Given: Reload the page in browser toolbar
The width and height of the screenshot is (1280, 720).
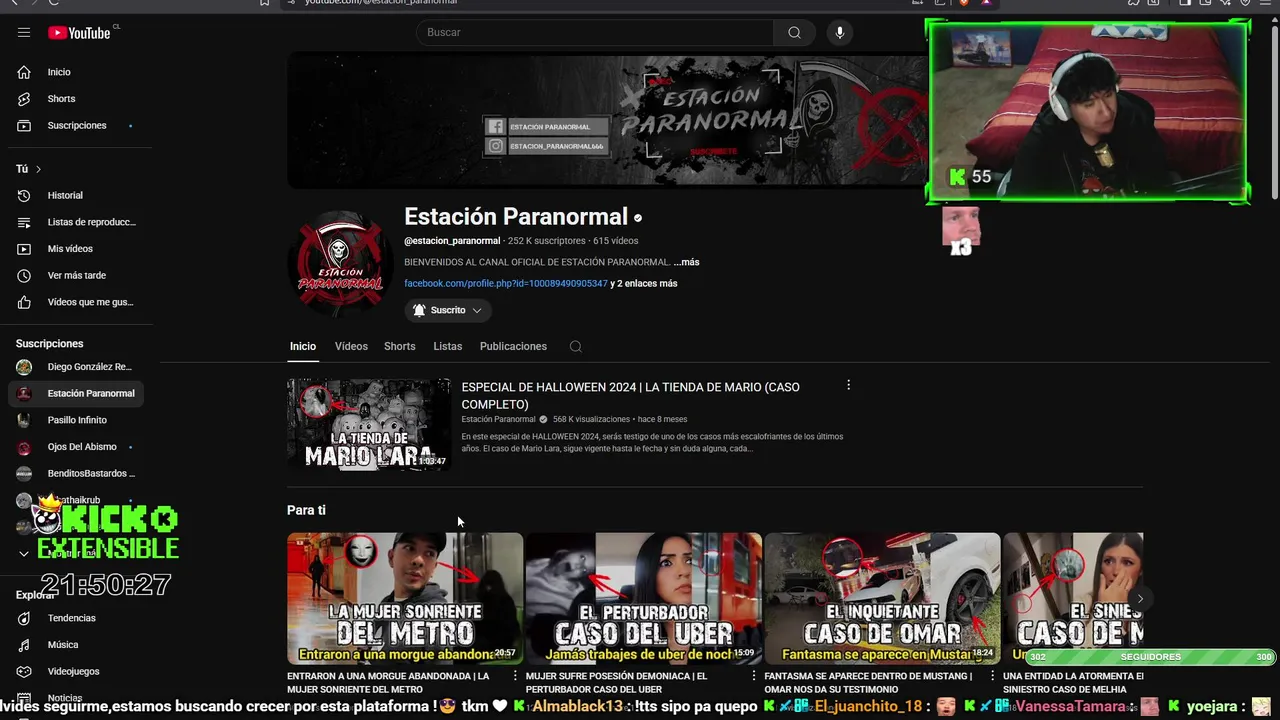Looking at the screenshot, I should (x=54, y=2).
